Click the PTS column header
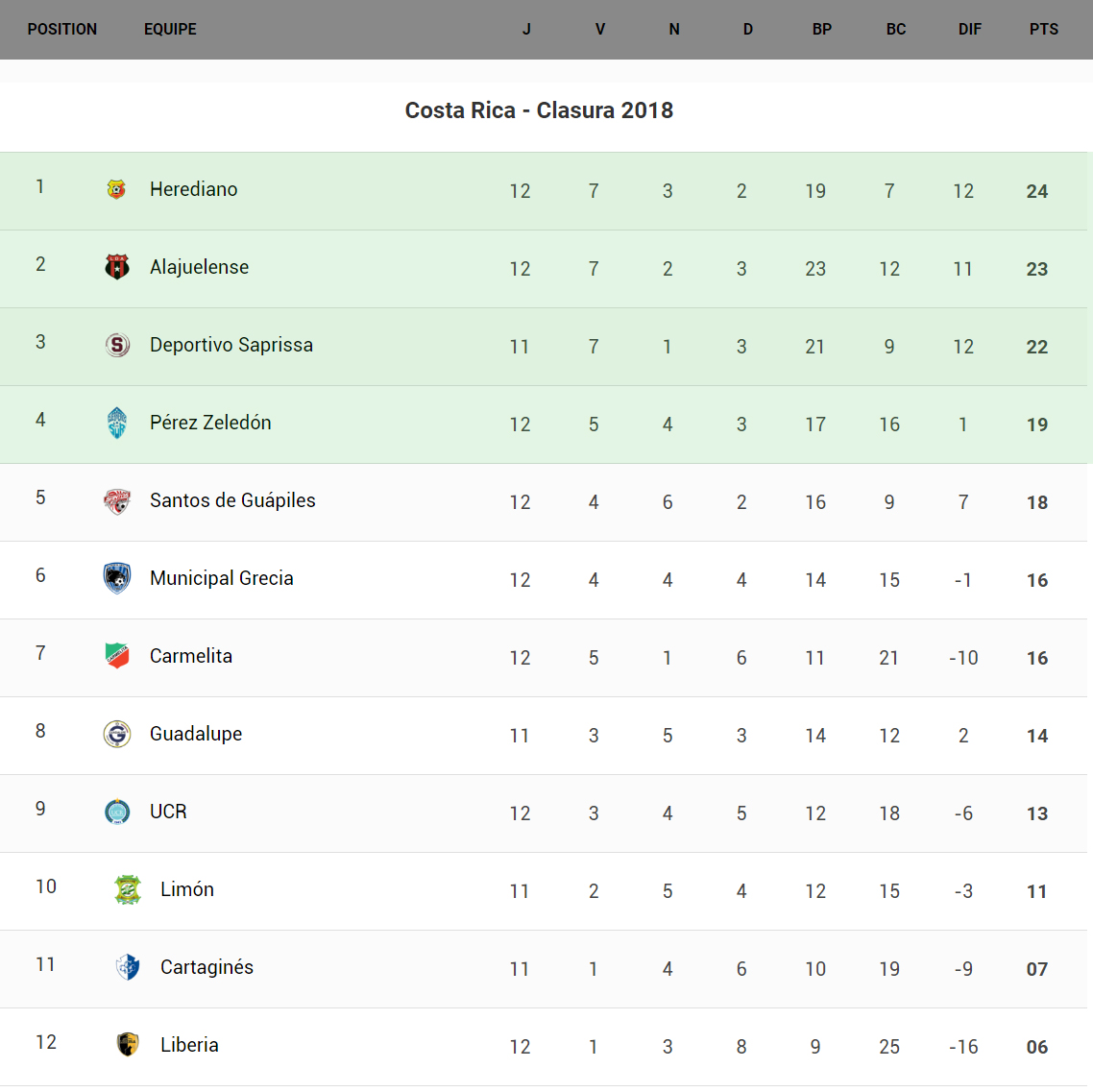 1044,29
